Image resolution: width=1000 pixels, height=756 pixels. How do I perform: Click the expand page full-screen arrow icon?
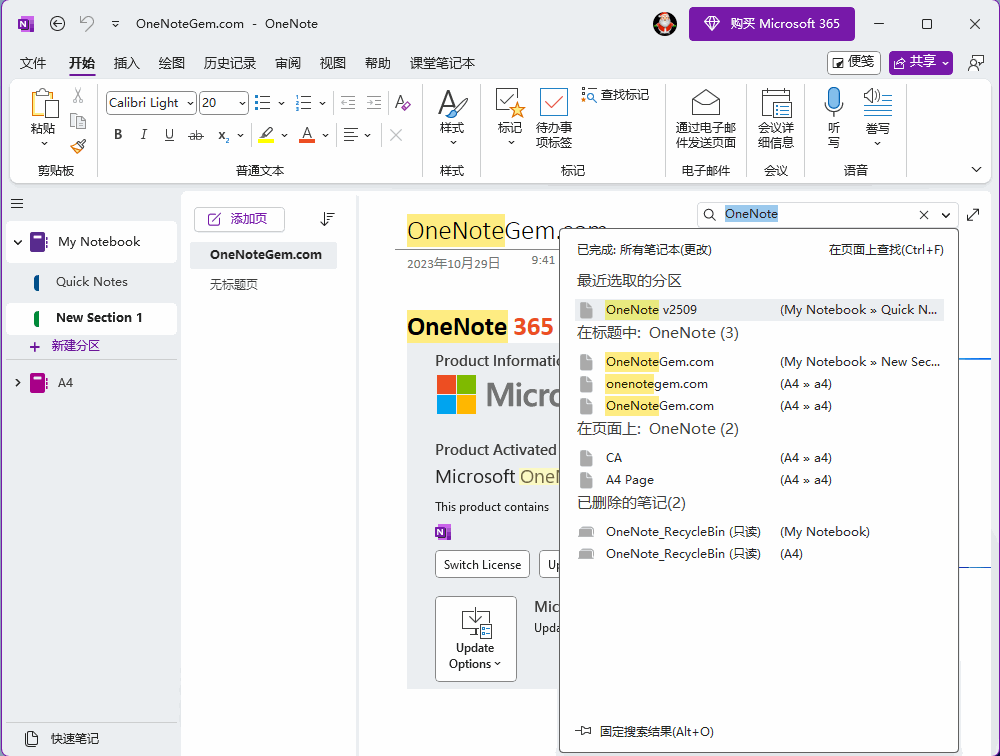(x=974, y=214)
